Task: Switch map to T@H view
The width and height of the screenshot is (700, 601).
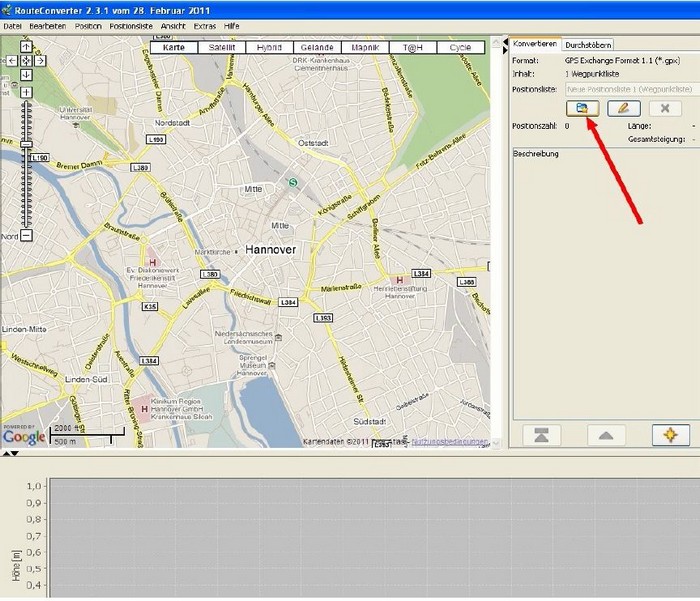Action: 412,47
